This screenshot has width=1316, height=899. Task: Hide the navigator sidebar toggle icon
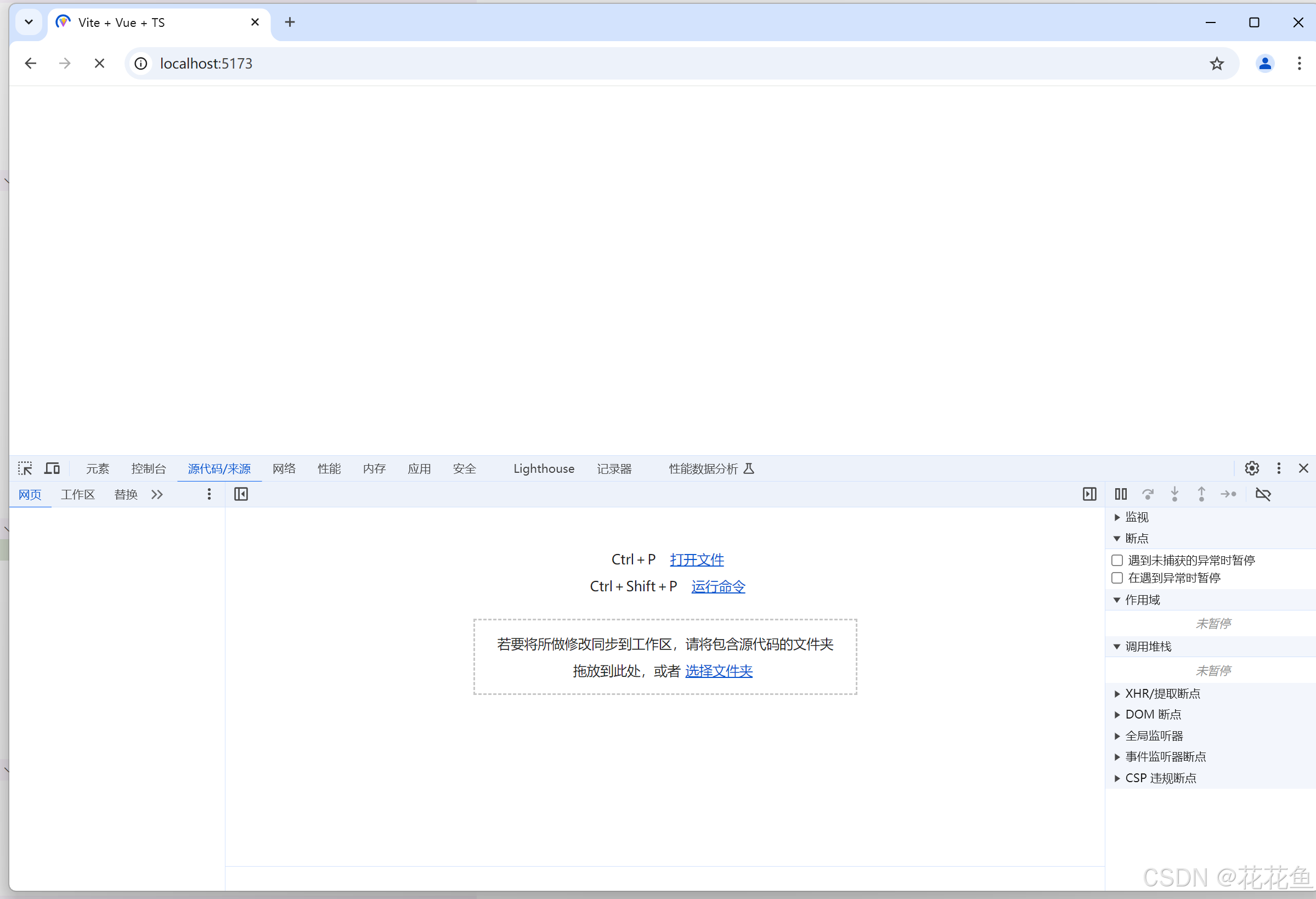pyautogui.click(x=241, y=494)
